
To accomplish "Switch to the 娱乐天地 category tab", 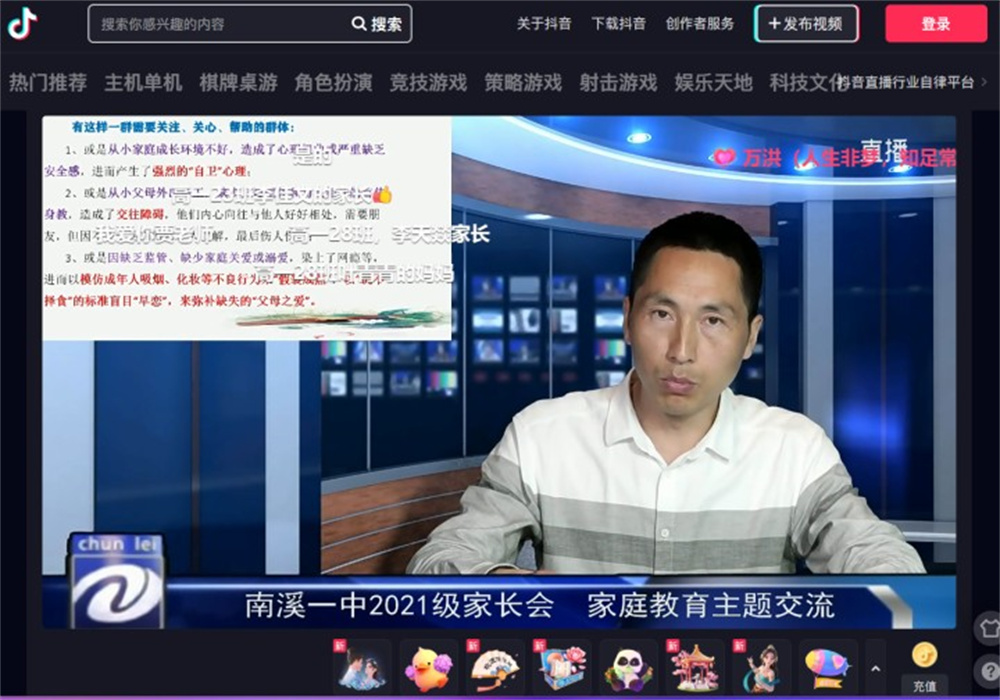I will click(713, 82).
